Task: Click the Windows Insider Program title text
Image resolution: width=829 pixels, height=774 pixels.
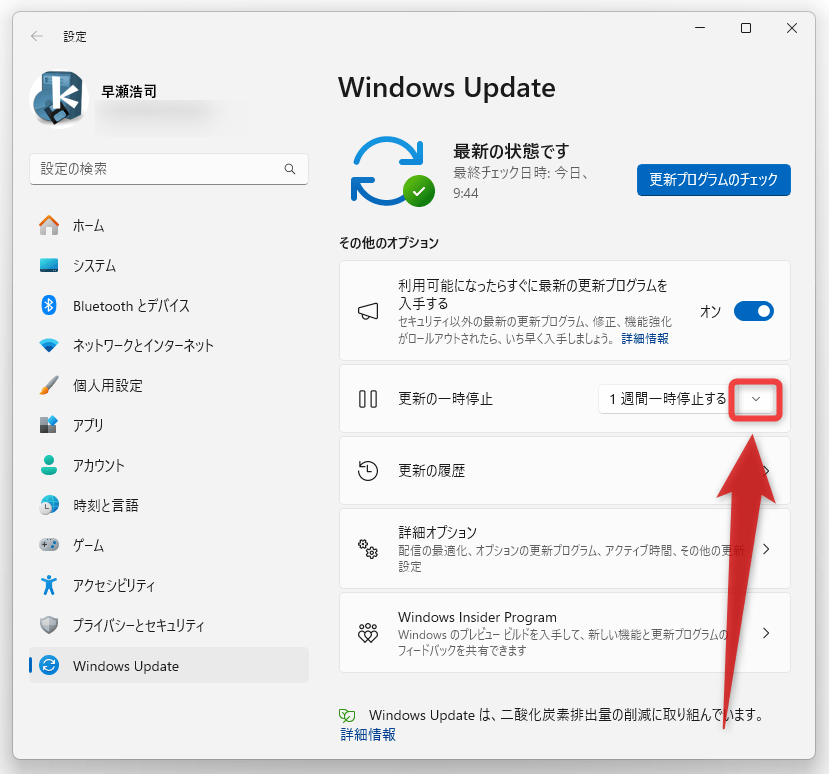Action: [x=477, y=617]
